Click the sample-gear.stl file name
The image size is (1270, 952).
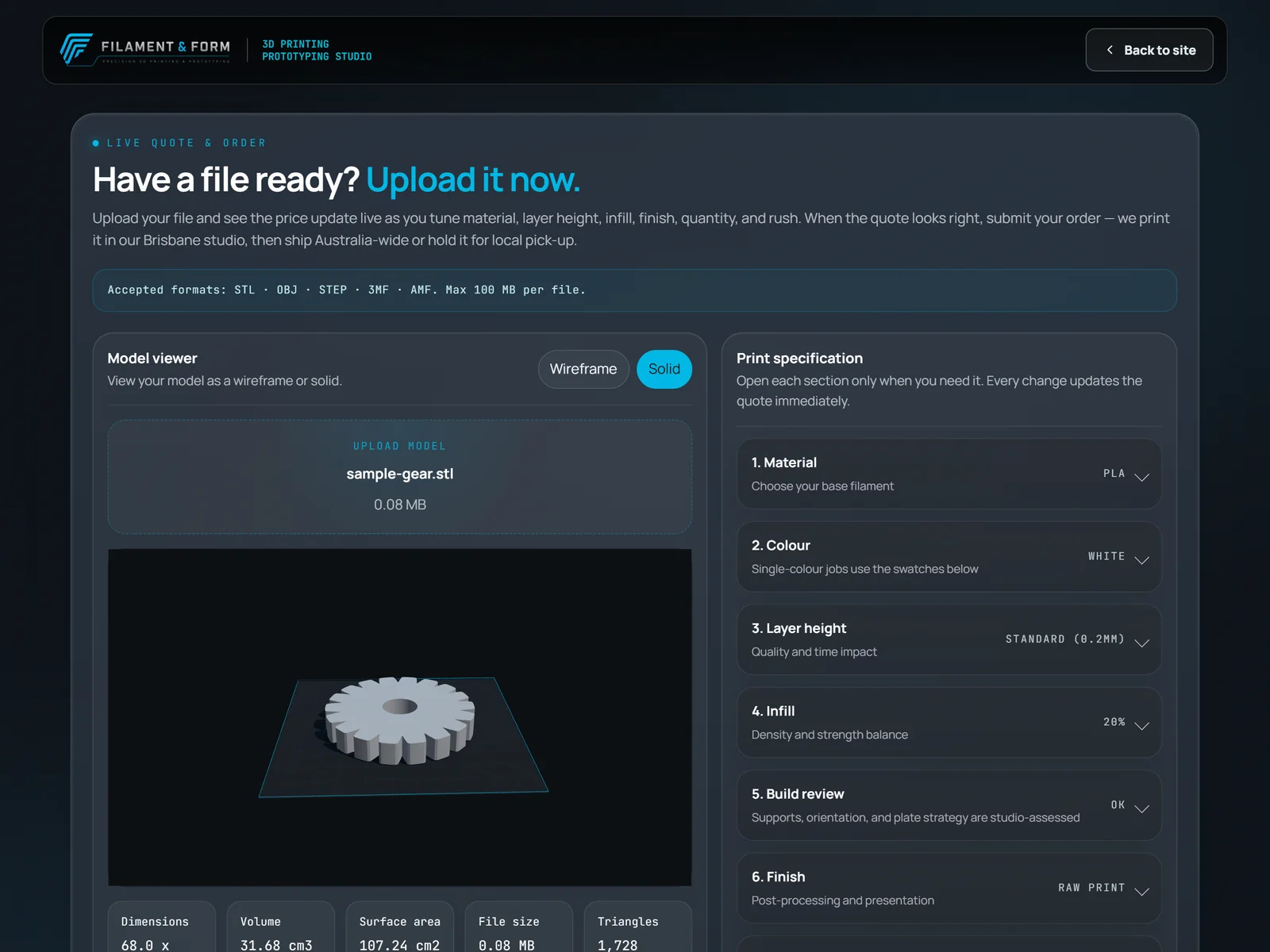400,474
